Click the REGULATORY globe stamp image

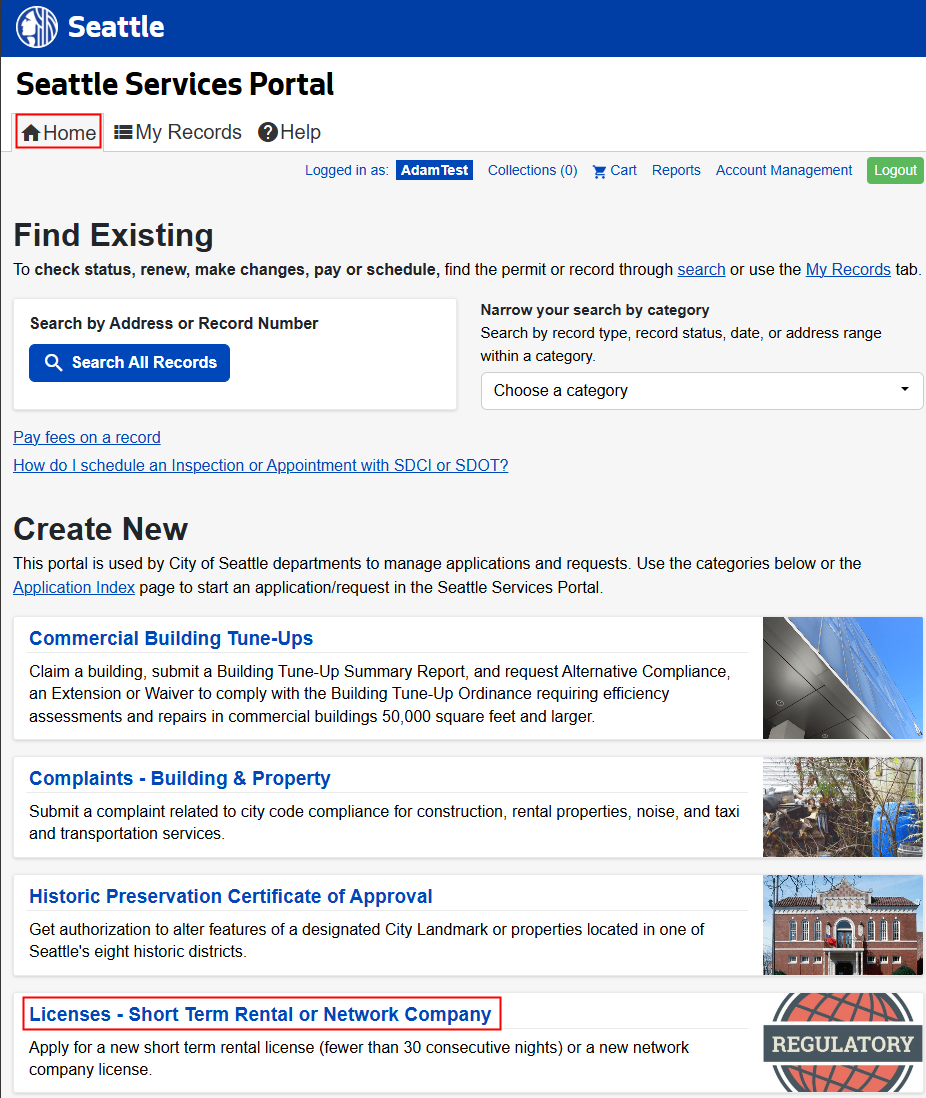tap(842, 1042)
